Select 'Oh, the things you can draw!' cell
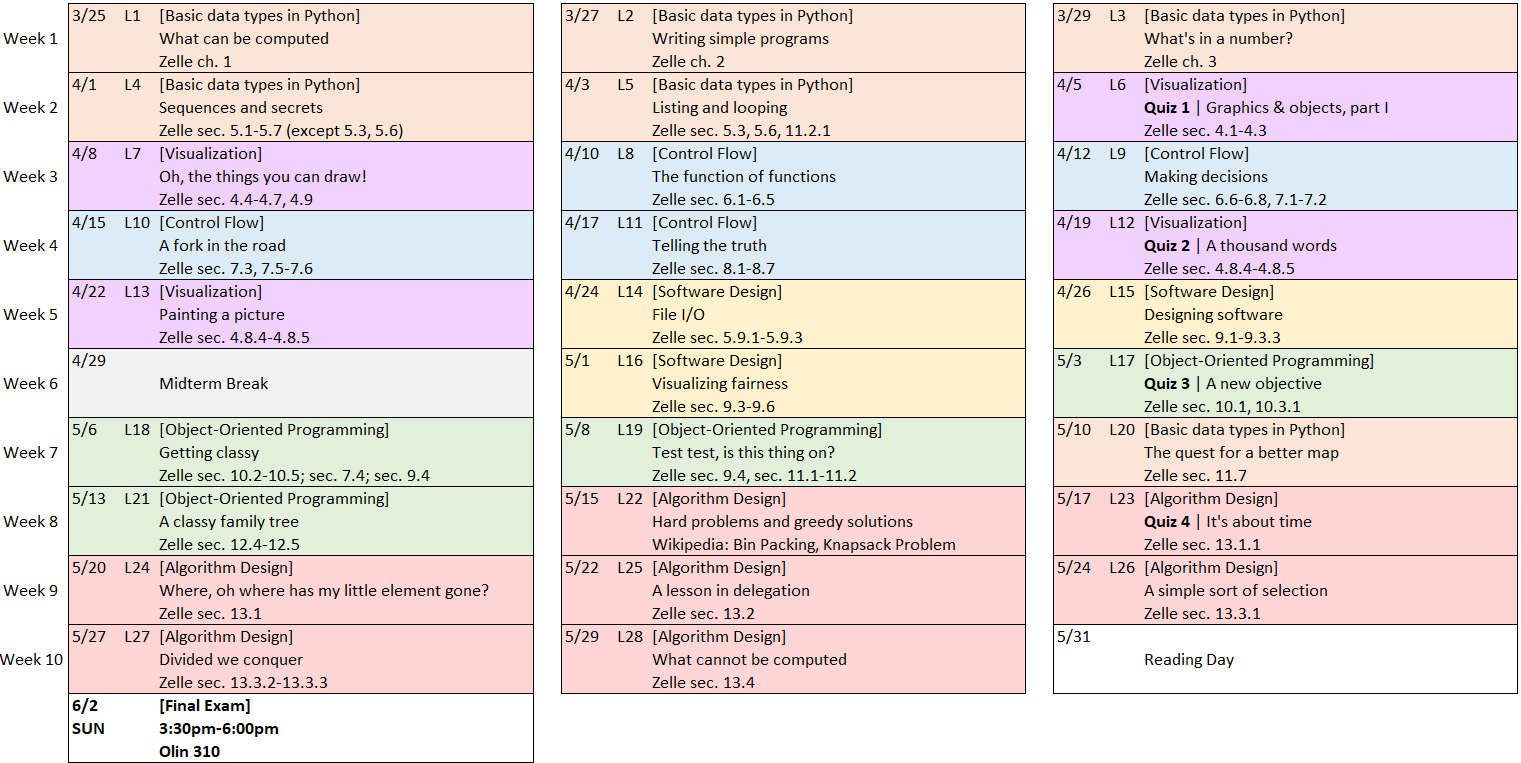This screenshot has height=763, width=1521. [263, 177]
